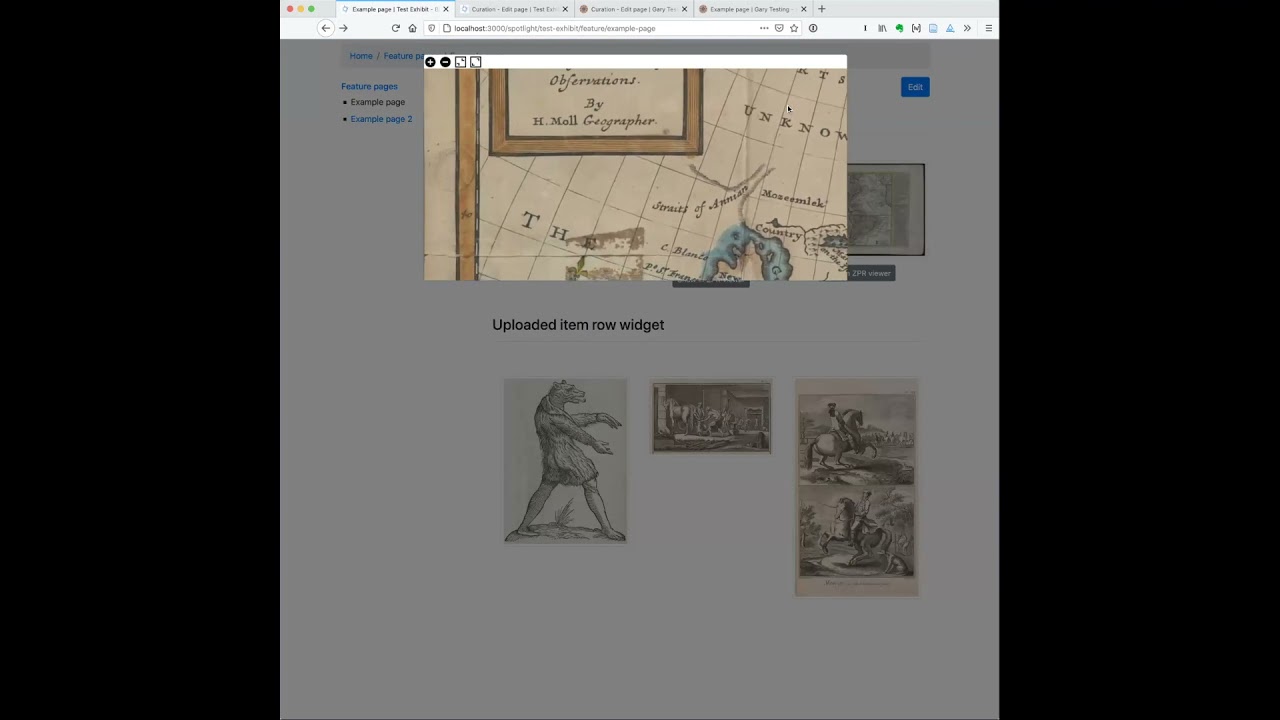The height and width of the screenshot is (720, 1280).
Task: Go forward with browser forward arrow
Action: coord(343,28)
